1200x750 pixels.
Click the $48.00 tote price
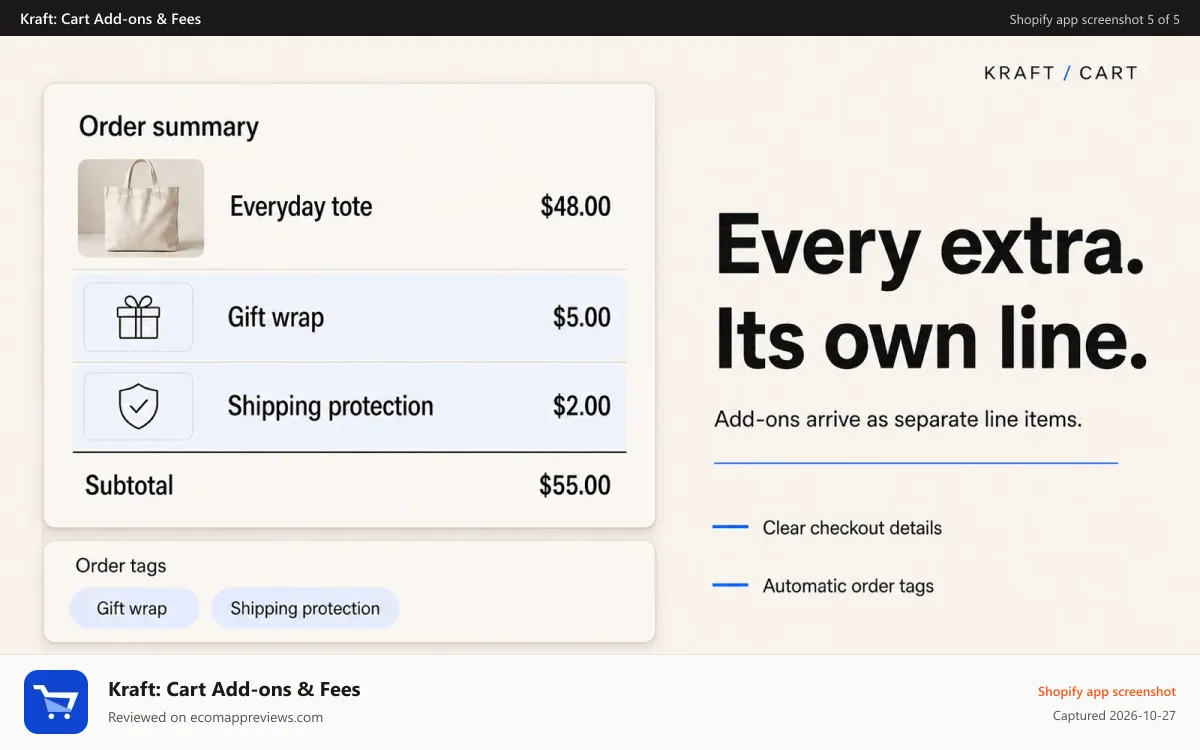click(575, 207)
